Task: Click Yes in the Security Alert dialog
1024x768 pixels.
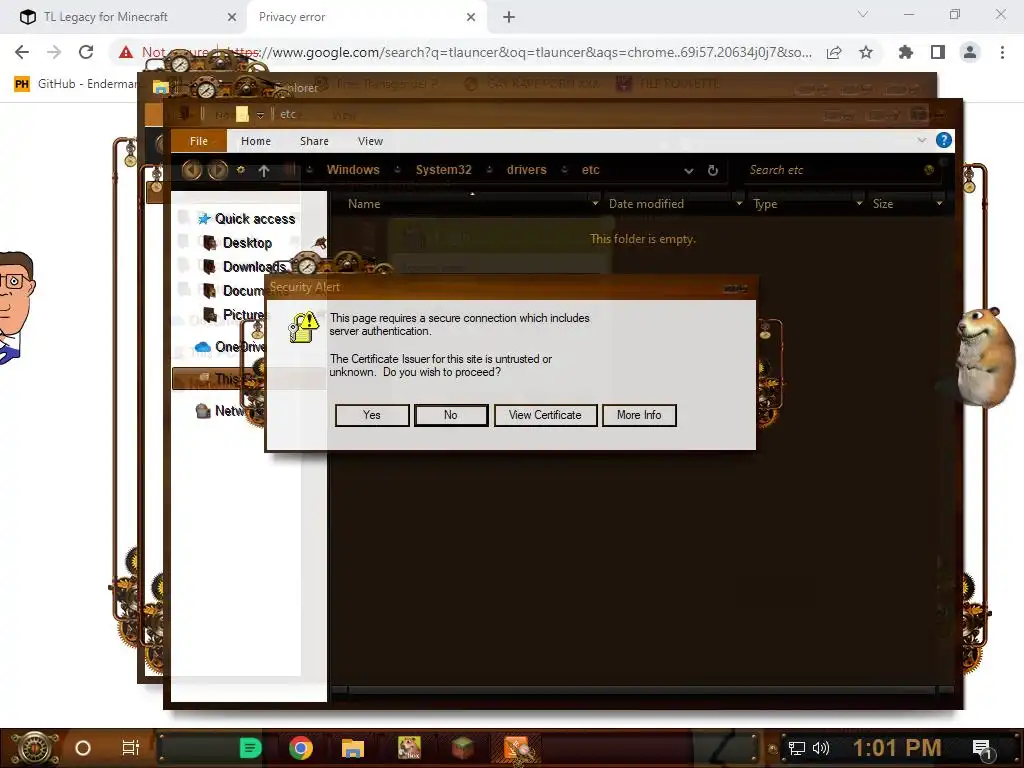Action: coord(372,415)
